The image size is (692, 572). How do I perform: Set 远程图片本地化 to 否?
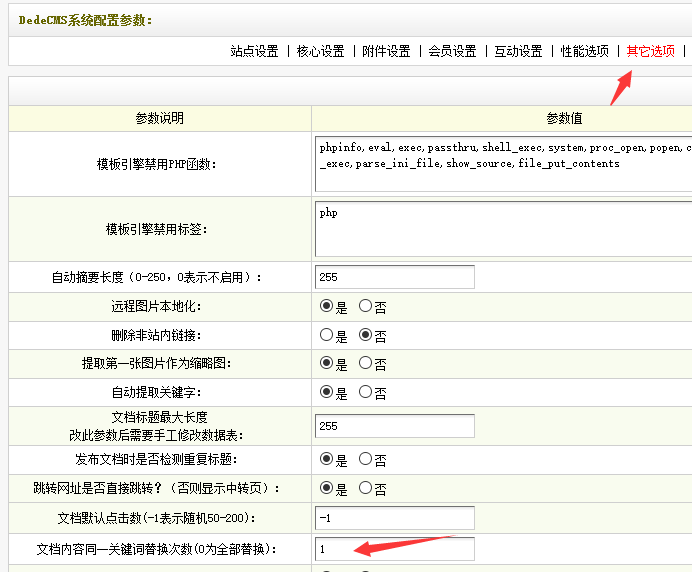pyautogui.click(x=366, y=307)
